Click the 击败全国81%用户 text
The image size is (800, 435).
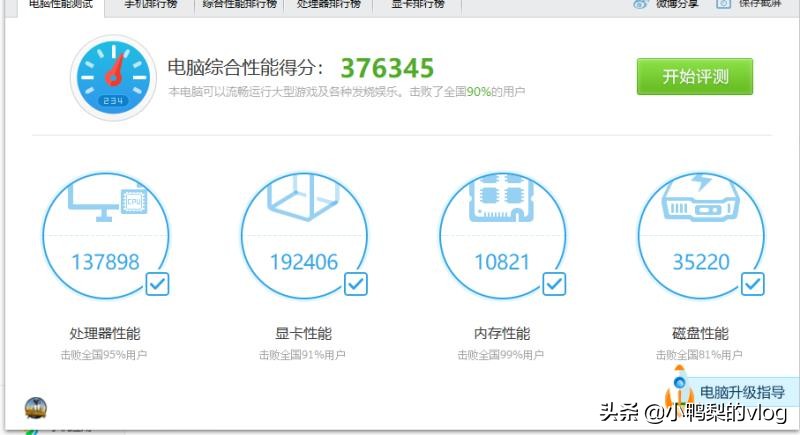(x=699, y=354)
